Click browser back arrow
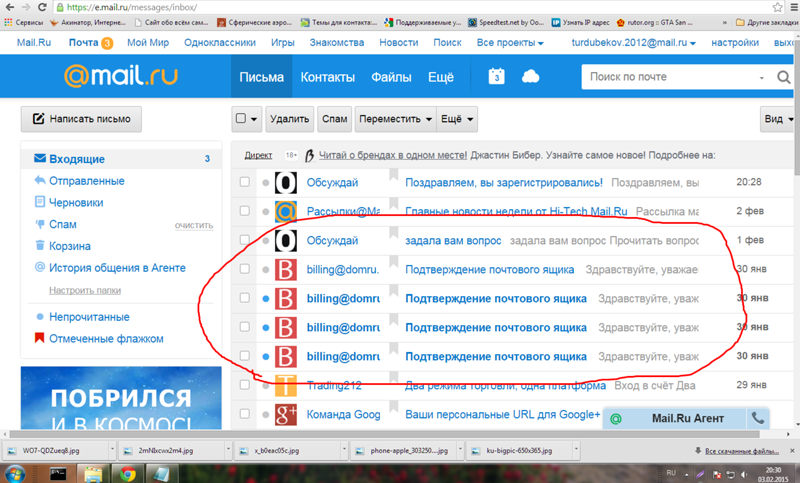This screenshot has width=800, height=483. (x=10, y=7)
